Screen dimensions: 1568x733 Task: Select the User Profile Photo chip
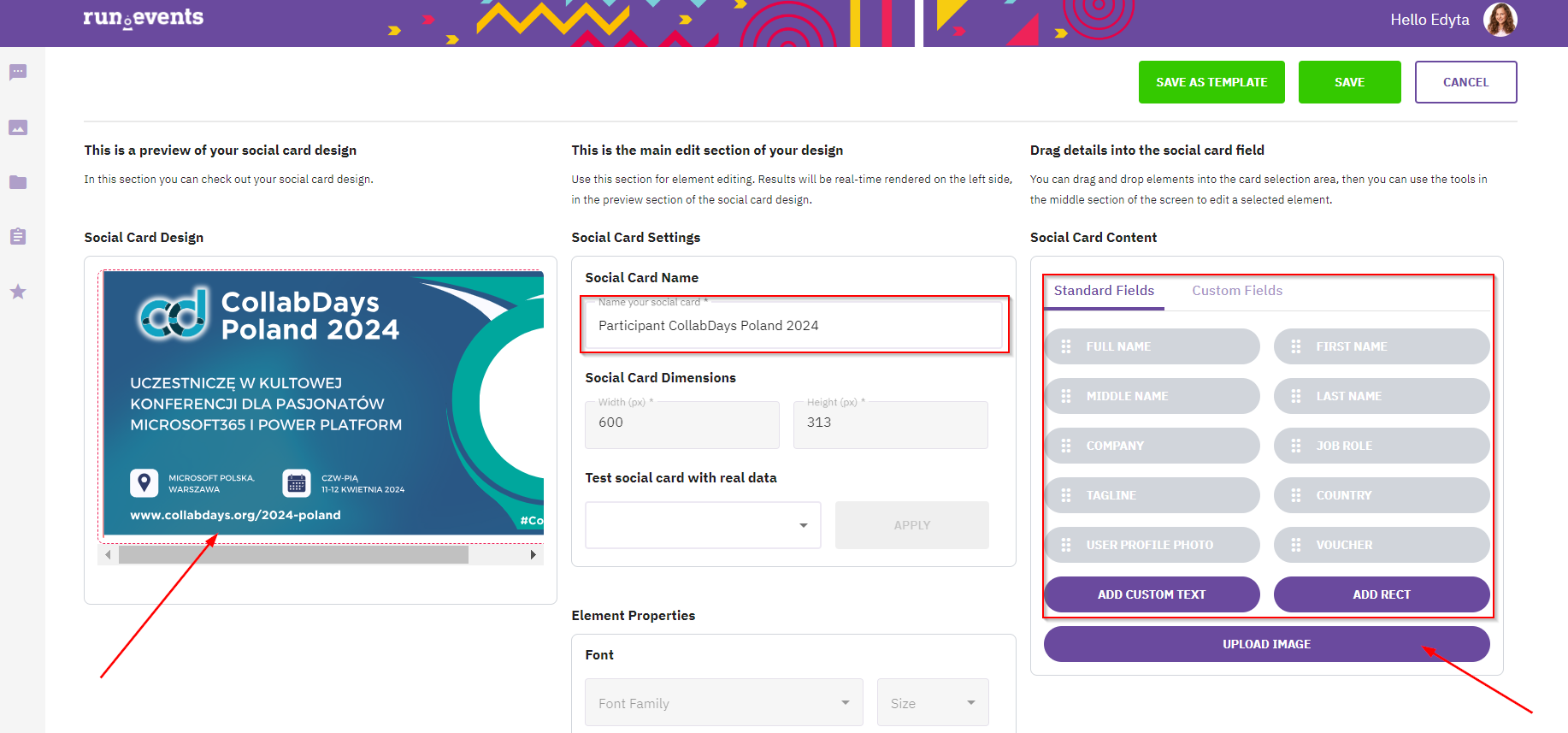tap(1152, 545)
